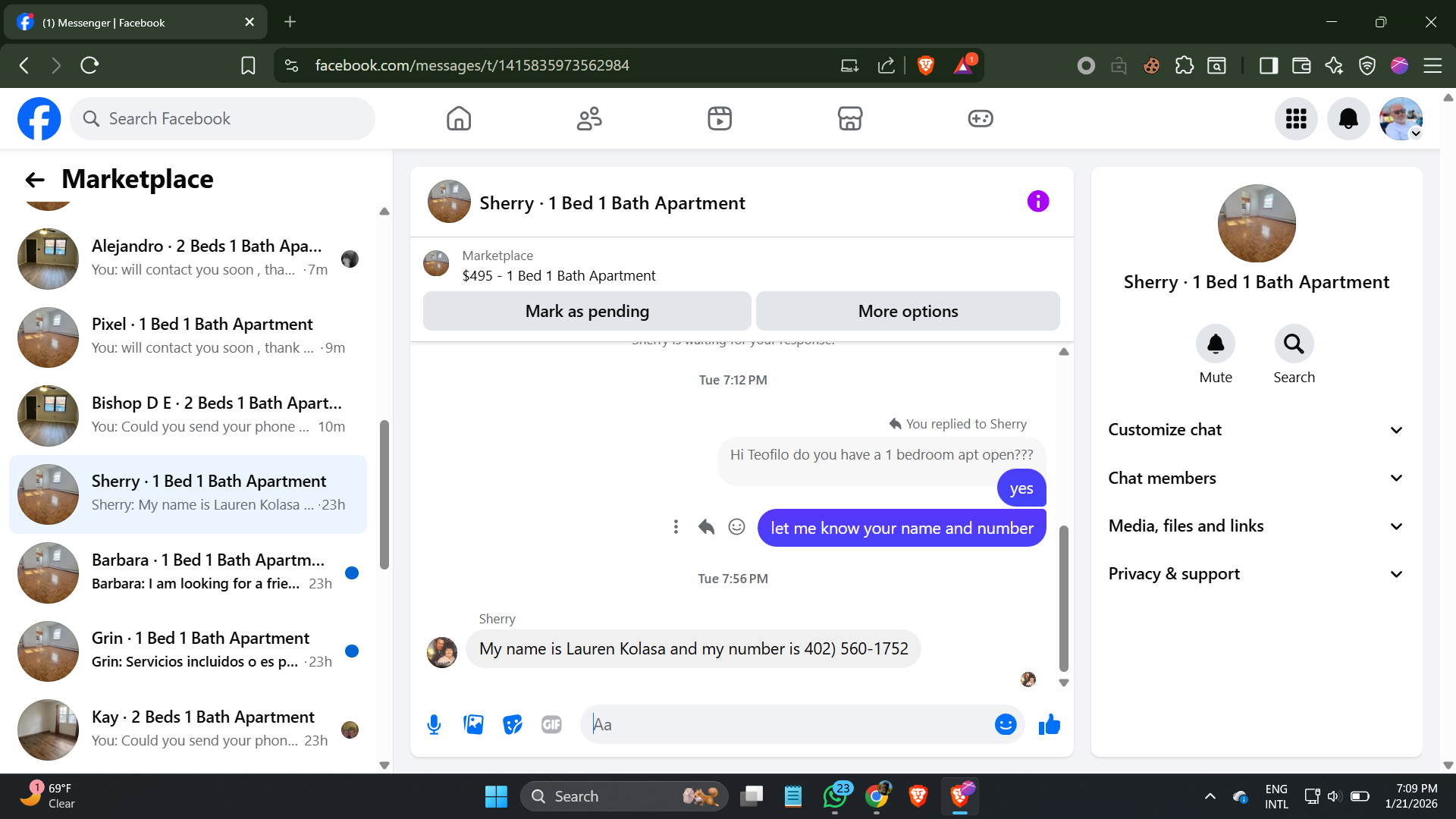
Task: Open emoji picker in message box
Action: tap(1005, 725)
